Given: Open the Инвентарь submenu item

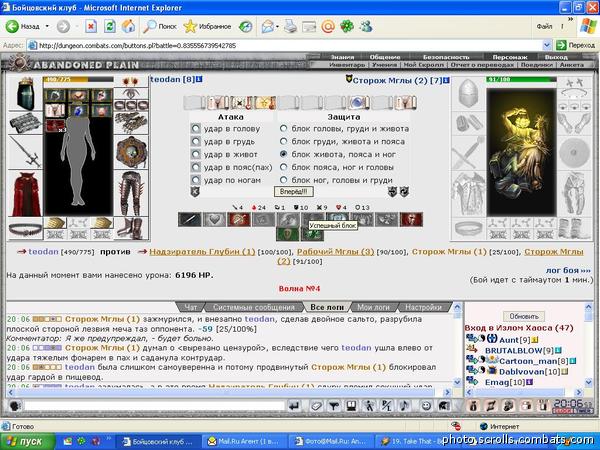Looking at the screenshot, I should tap(347, 65).
